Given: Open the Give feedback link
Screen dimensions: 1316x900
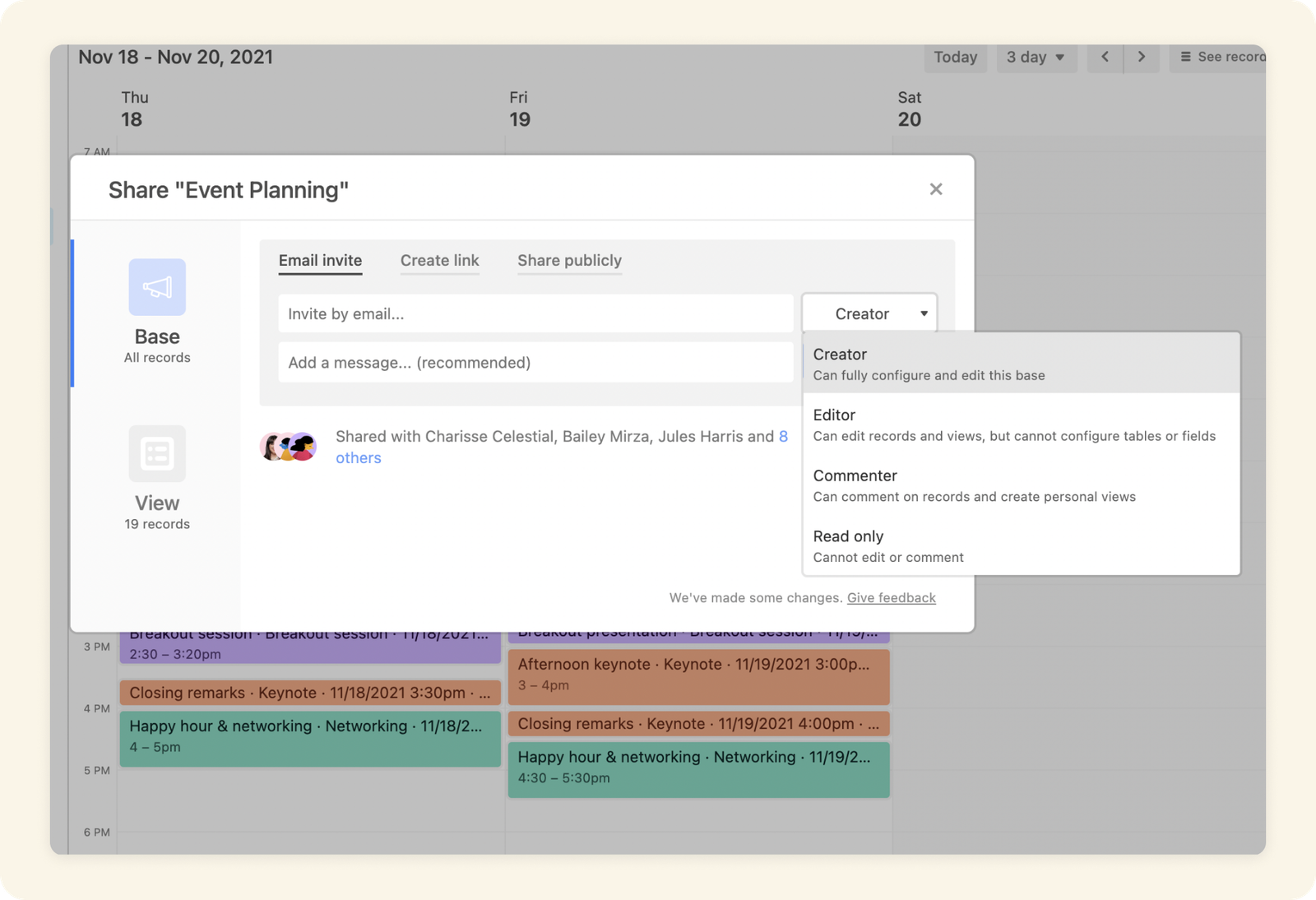Looking at the screenshot, I should [891, 598].
